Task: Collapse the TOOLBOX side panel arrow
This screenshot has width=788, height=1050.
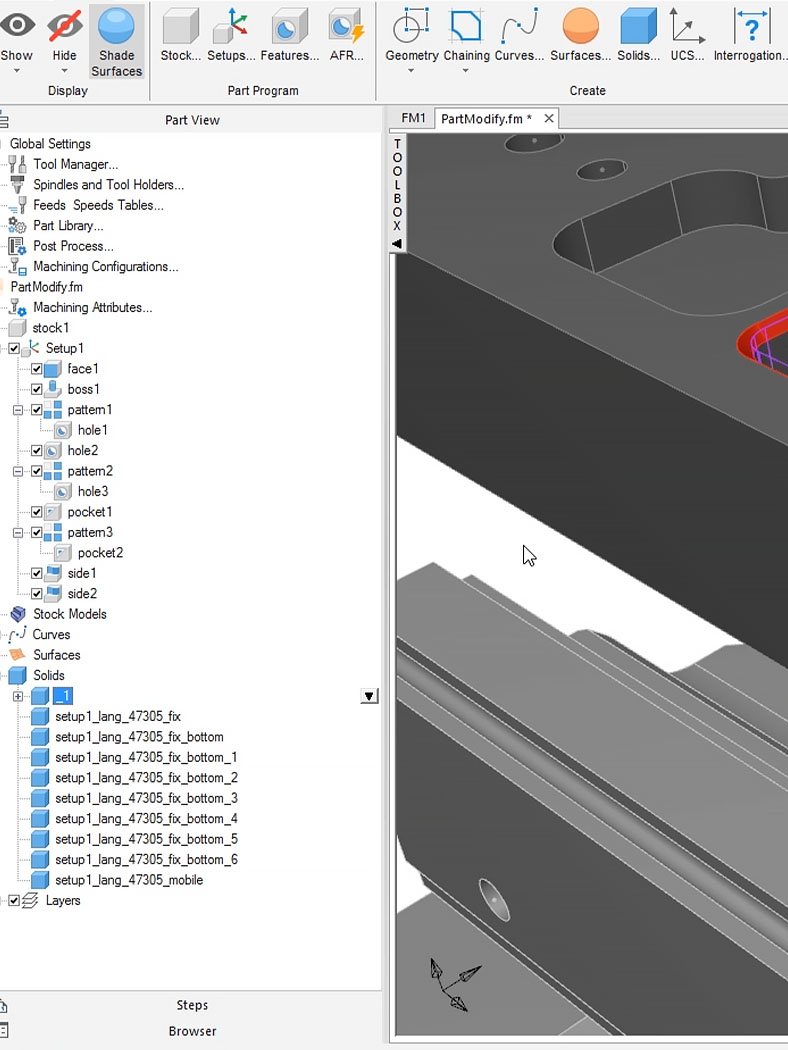Action: [397, 244]
